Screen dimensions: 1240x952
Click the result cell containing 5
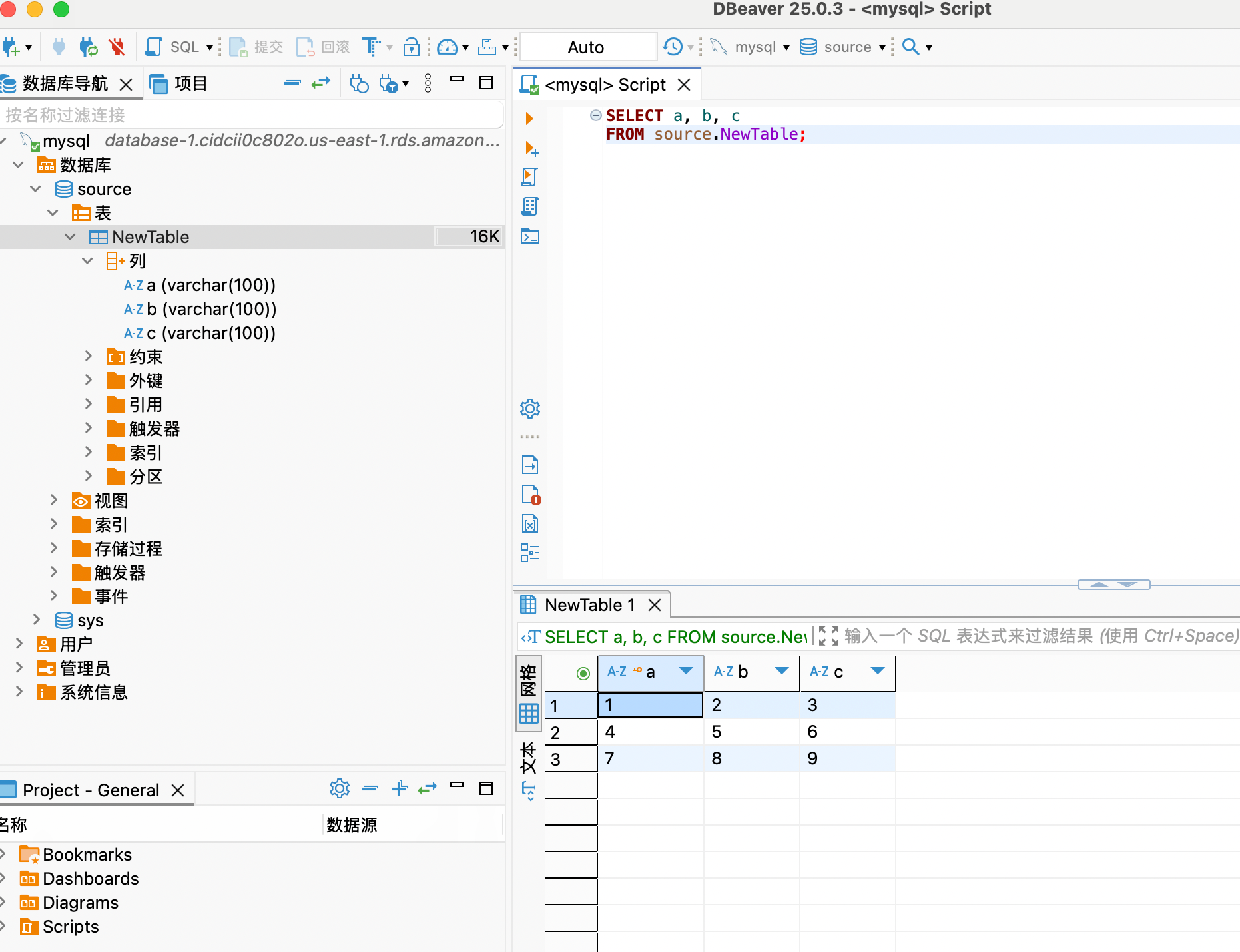752,732
